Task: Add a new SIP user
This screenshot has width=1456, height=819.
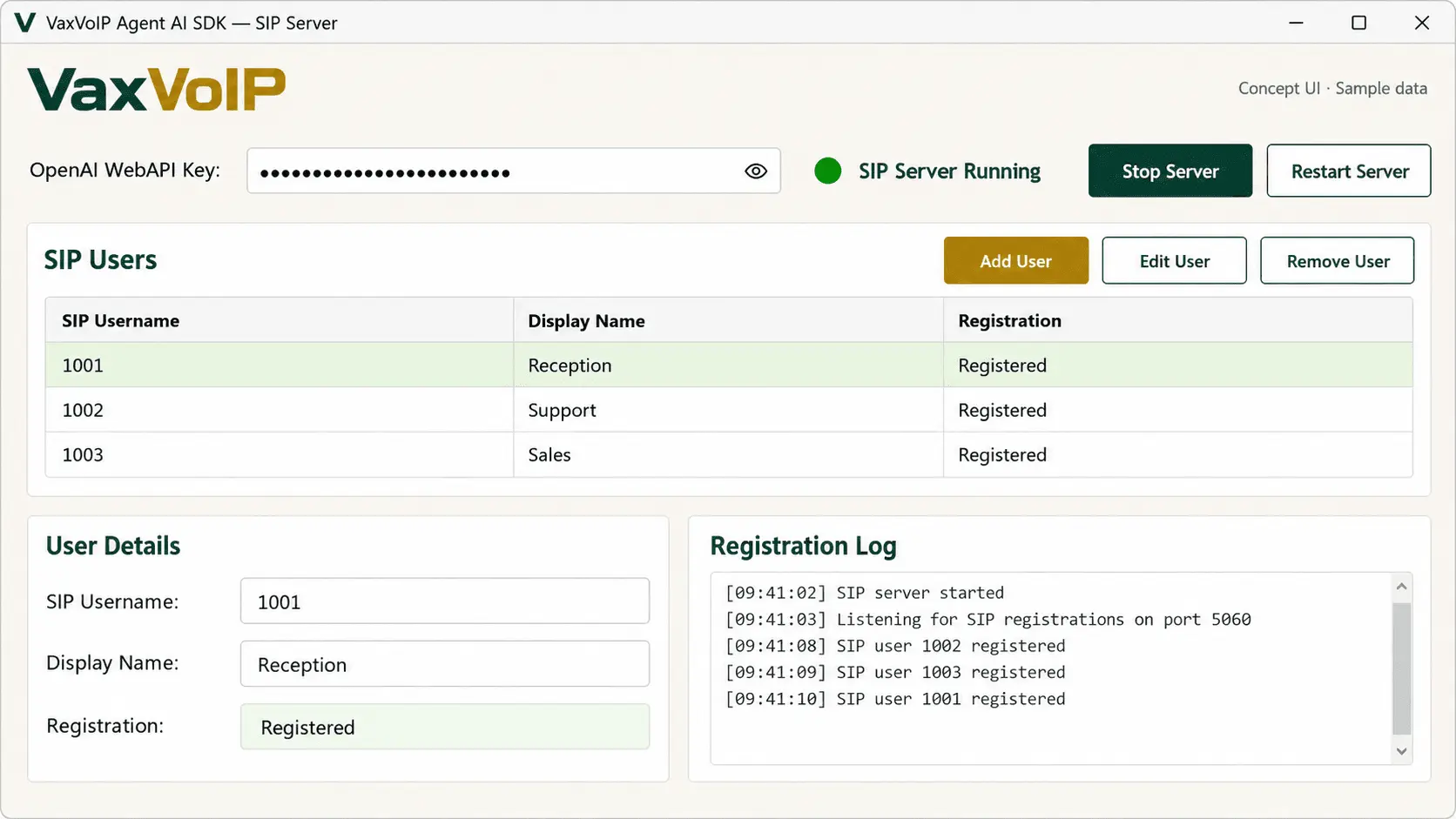Action: point(1016,260)
